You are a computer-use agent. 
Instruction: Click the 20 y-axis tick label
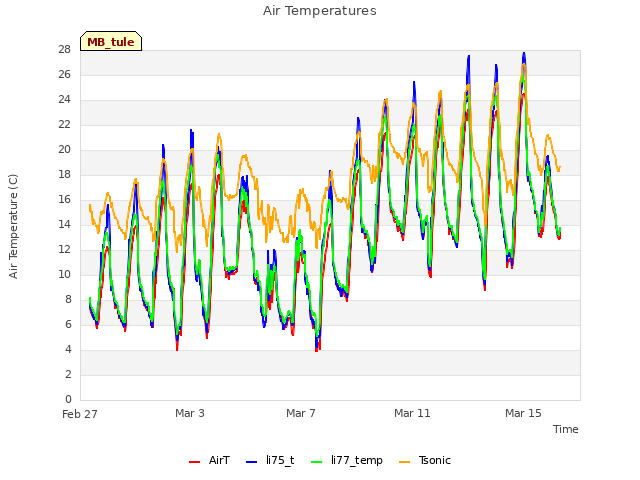(64, 149)
